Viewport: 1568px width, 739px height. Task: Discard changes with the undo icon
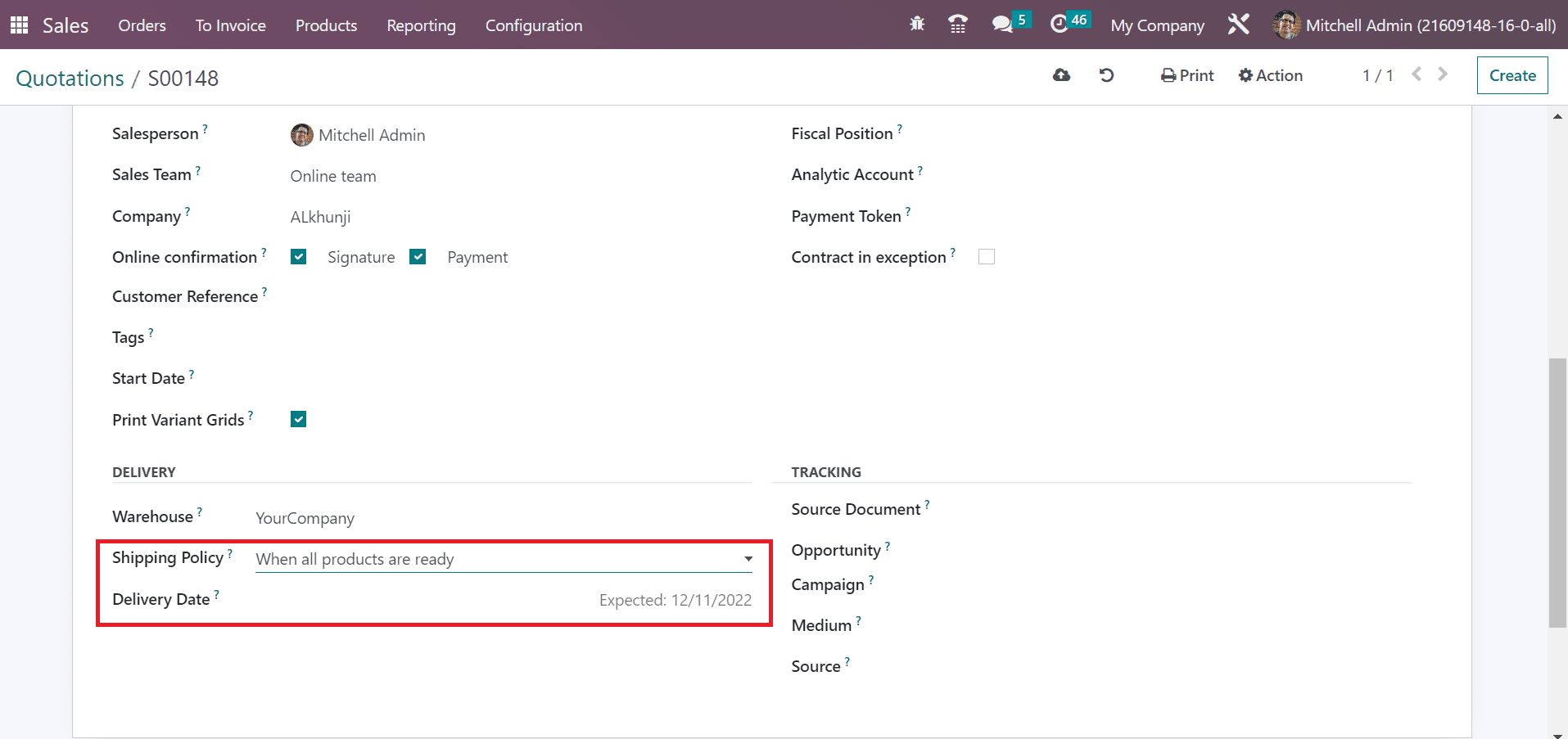pyautogui.click(x=1106, y=75)
